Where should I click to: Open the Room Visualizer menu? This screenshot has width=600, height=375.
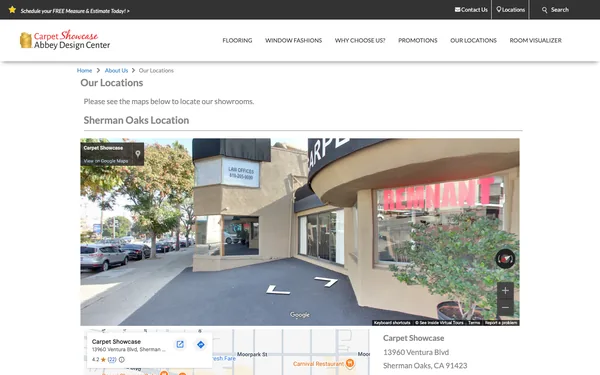tap(535, 40)
